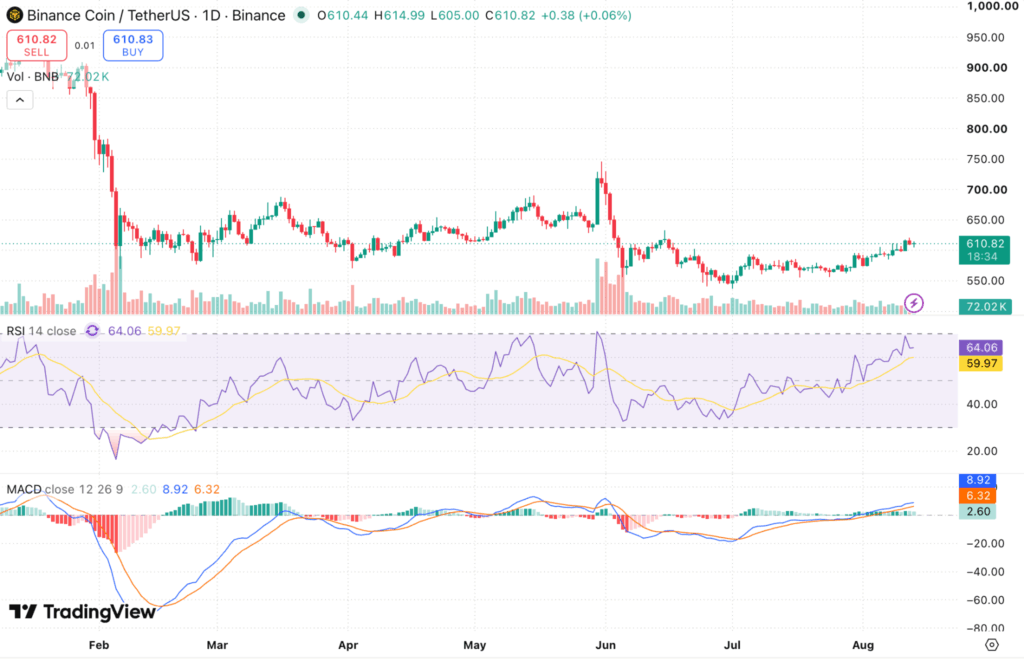
Task: Click the red 610.82 SELL button
Action: [37, 46]
